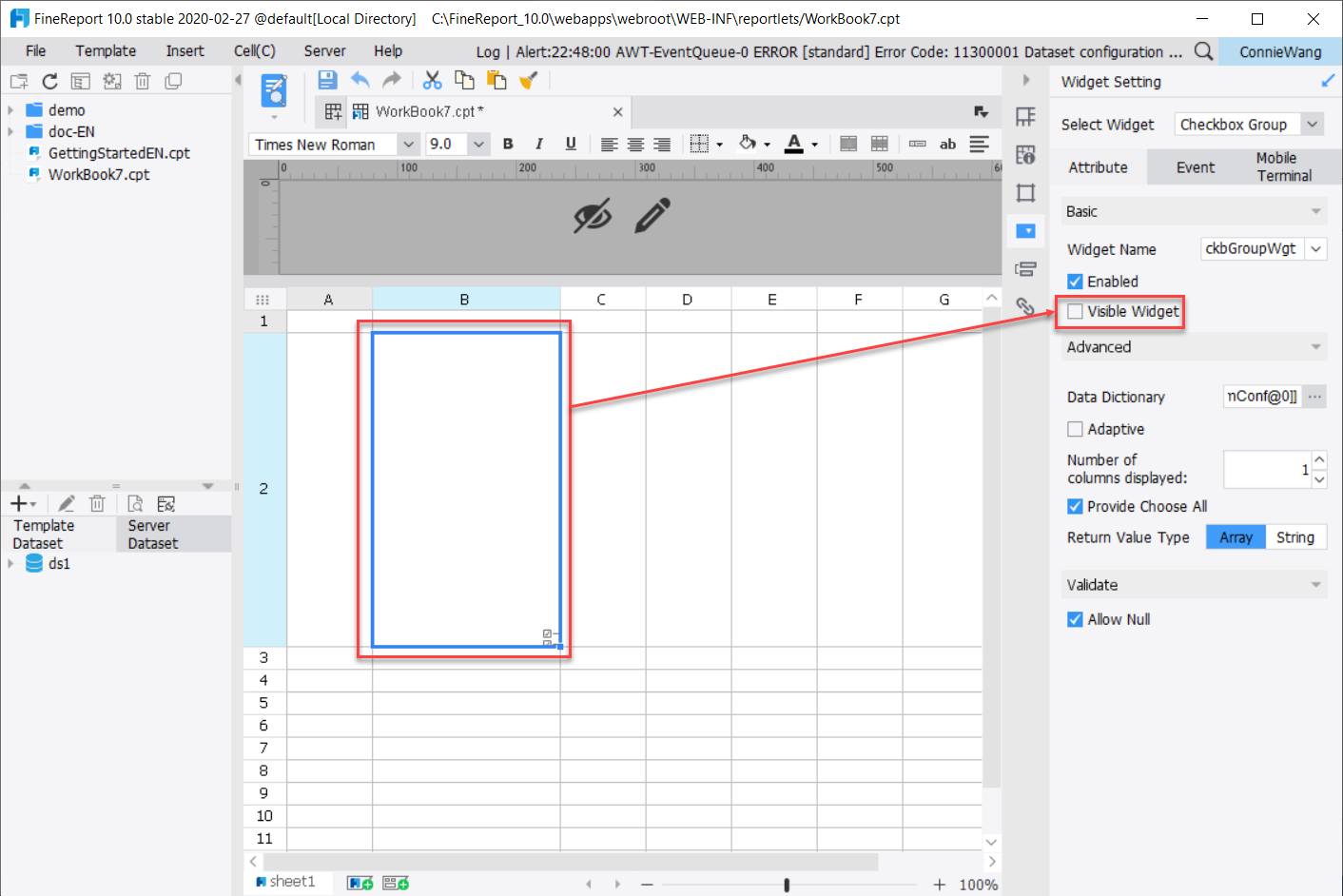This screenshot has height=896, width=1343.
Task: Enable the Adaptive checkbox
Action: tap(1075, 429)
